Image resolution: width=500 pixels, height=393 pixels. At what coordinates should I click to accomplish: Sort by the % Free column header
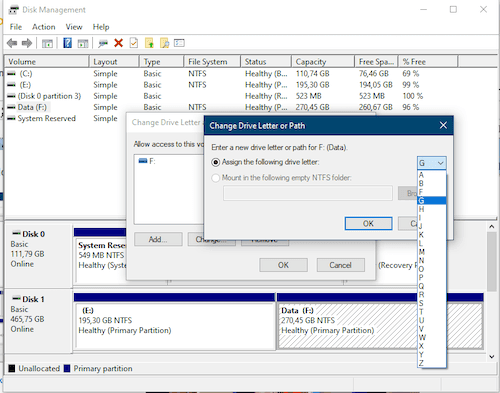427,62
